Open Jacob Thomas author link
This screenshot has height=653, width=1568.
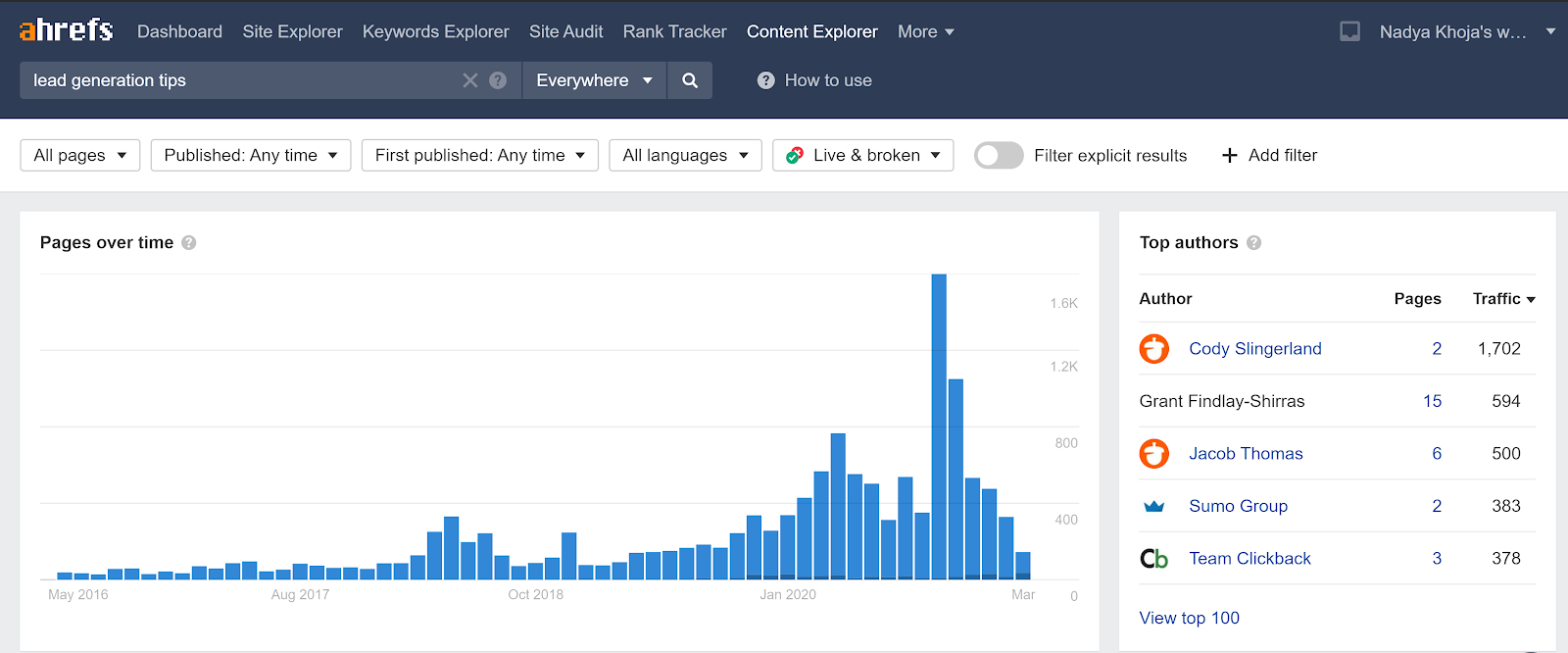pos(1246,453)
